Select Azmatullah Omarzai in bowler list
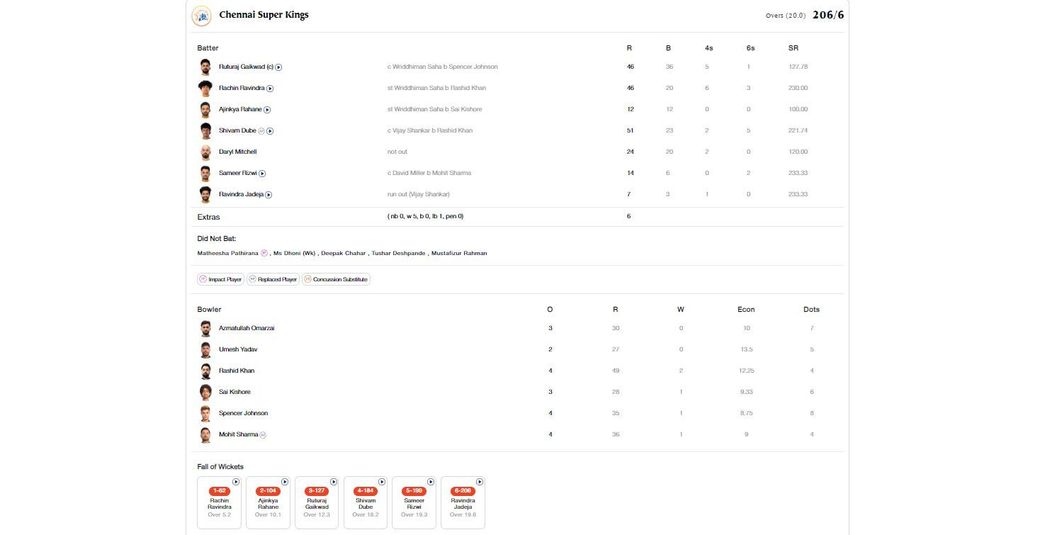Screen dimensions: 1045x535 (246, 328)
